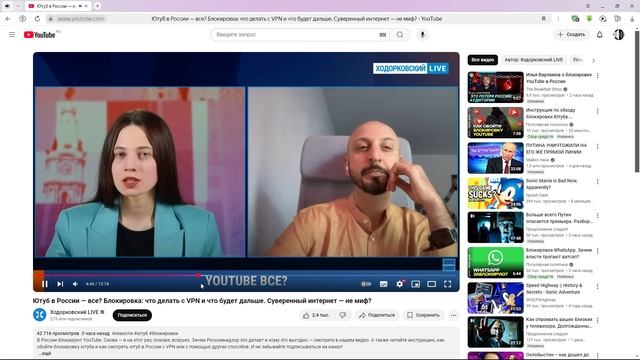The height and width of the screenshot is (360, 640).
Task: Click 'Подписаться' subscribe button
Action: click(132, 315)
